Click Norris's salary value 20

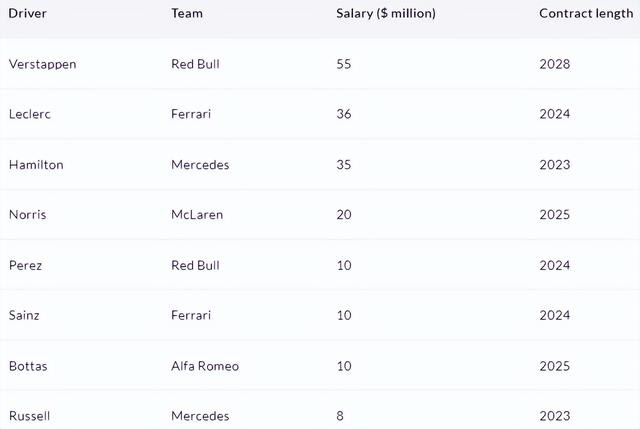tap(345, 215)
